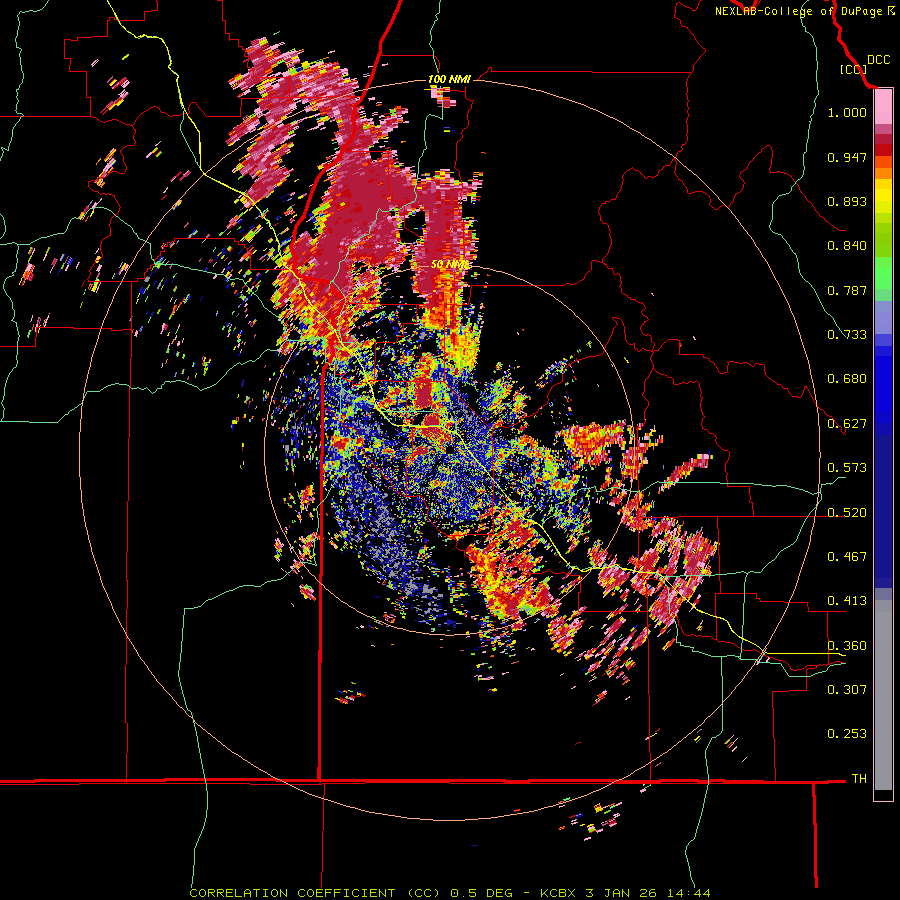Click the DCC label above the color bar
Image resolution: width=900 pixels, height=900 pixels.
coord(878,59)
